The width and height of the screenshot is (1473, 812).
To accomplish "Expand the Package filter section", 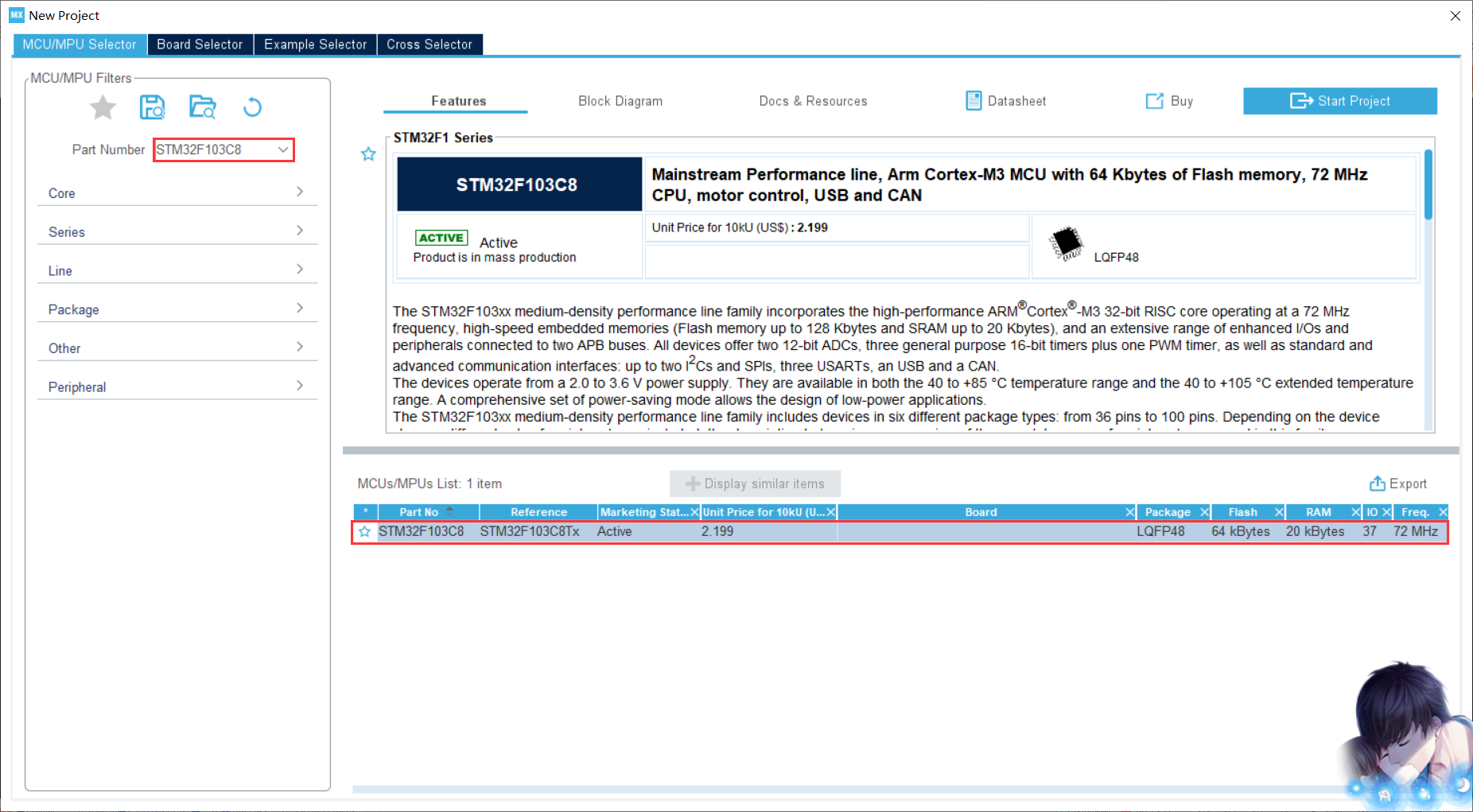I will point(177,309).
